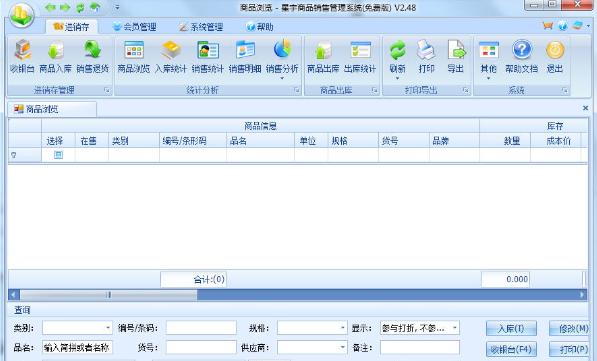Click the forward arrow in quick access toolbar
The height and width of the screenshot is (361, 597).
(65, 7)
